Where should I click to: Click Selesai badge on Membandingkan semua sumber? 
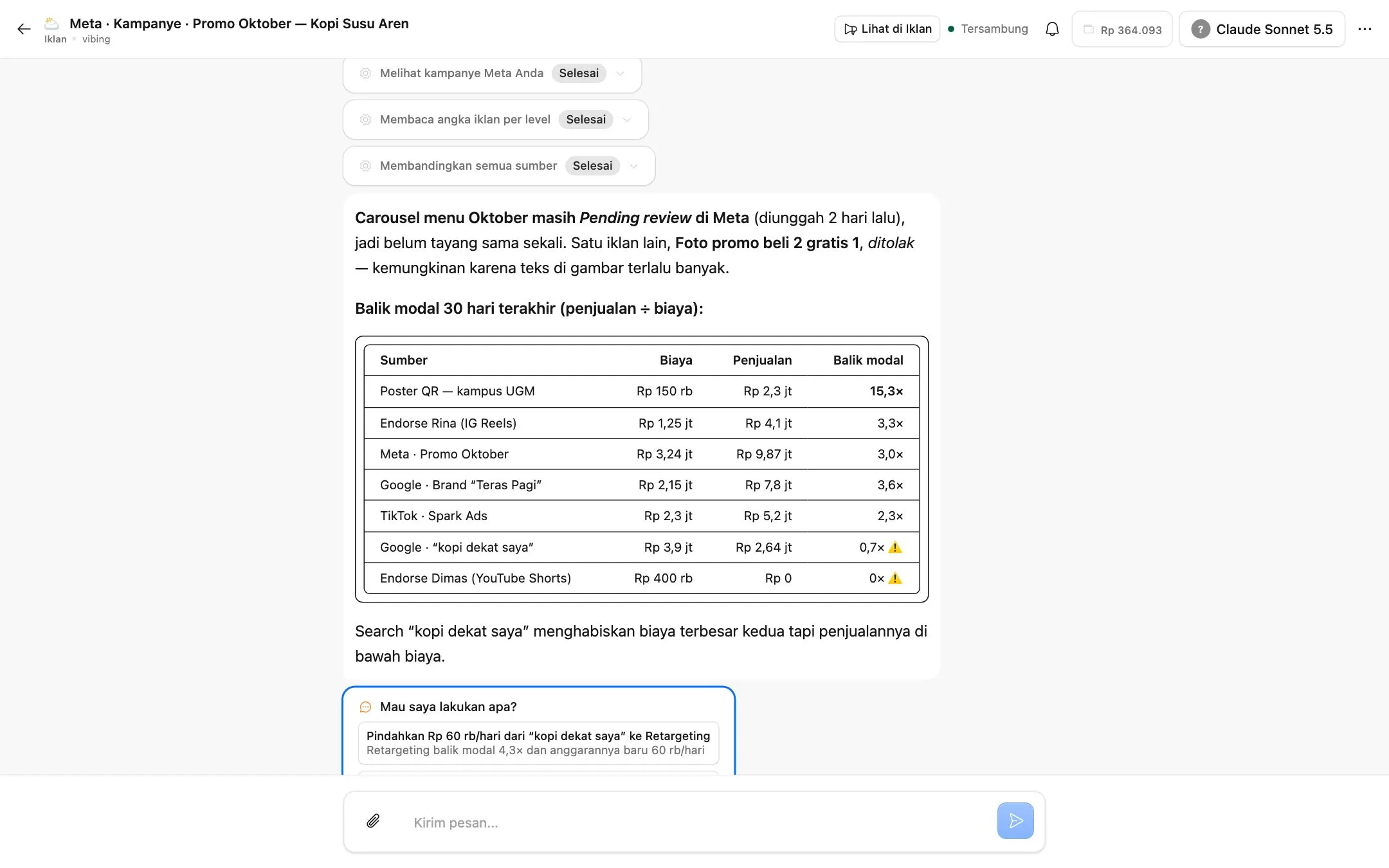pyautogui.click(x=592, y=166)
